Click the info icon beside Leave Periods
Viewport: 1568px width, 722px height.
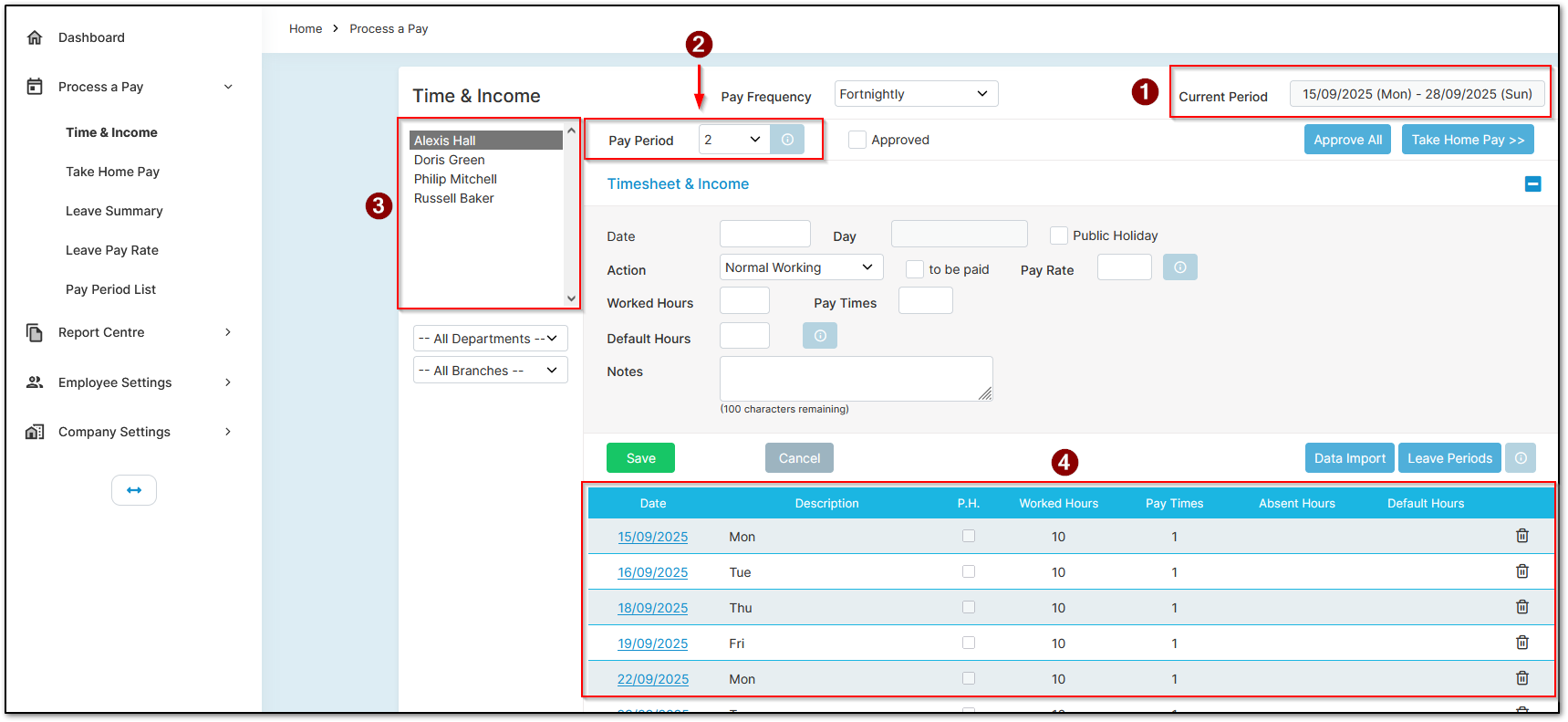click(x=1521, y=458)
